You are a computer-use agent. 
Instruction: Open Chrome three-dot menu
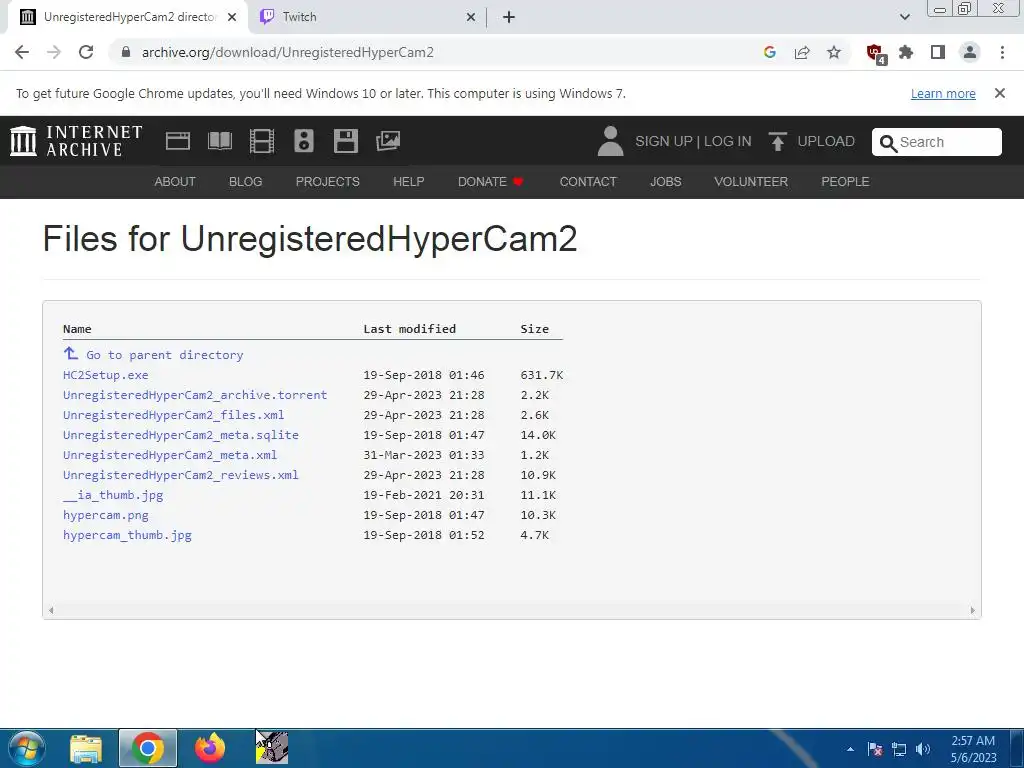point(1002,52)
